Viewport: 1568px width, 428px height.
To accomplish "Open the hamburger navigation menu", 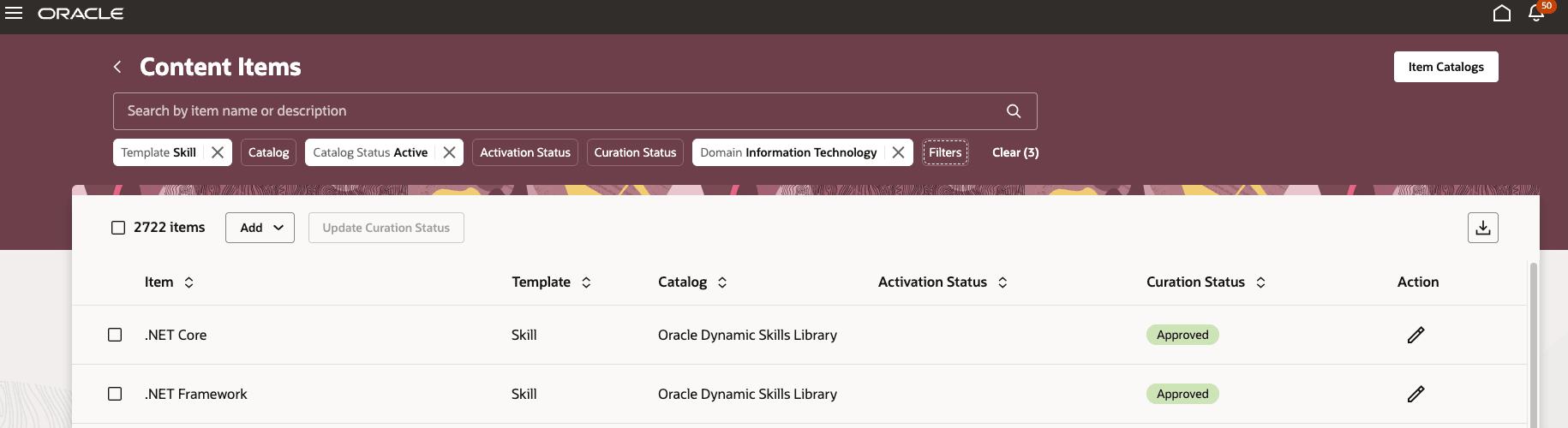I will pos(14,14).
